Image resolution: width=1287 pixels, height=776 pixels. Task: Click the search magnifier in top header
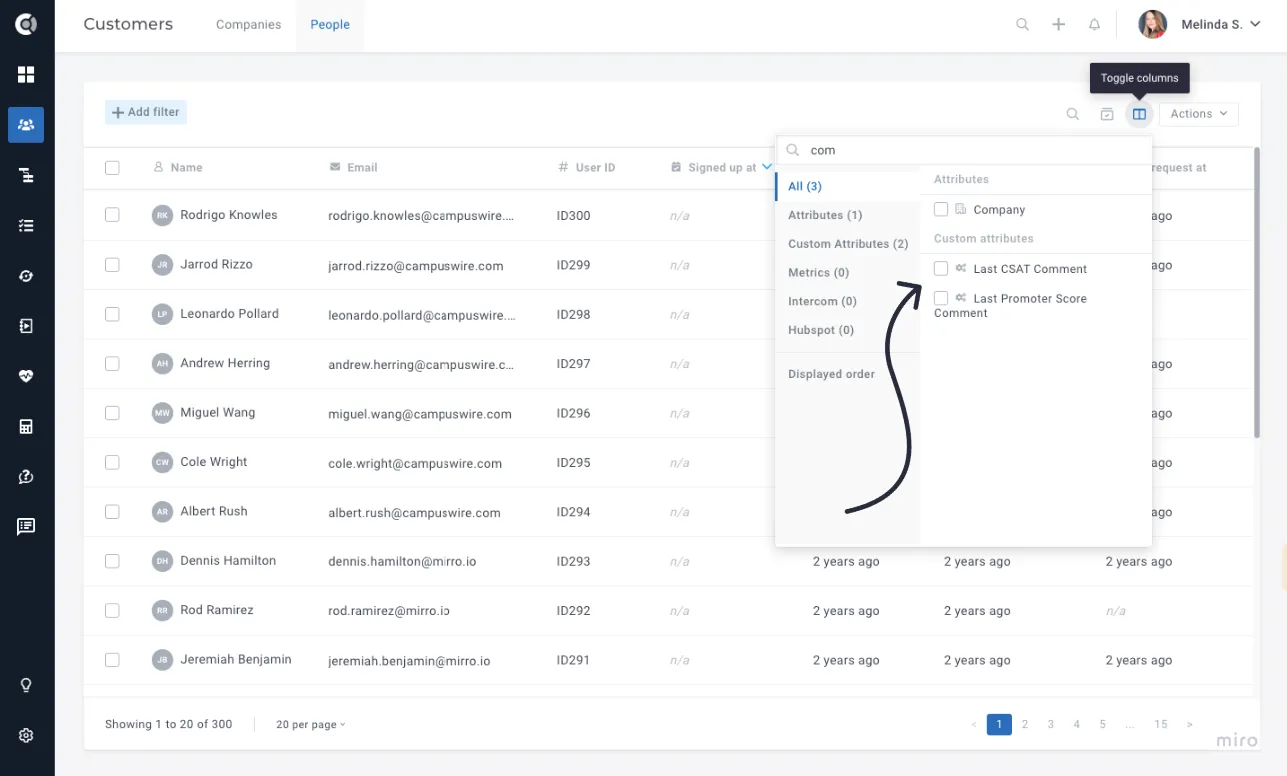[x=1022, y=25]
